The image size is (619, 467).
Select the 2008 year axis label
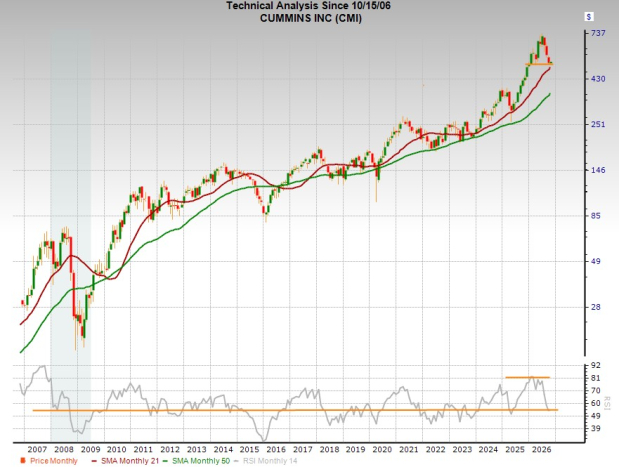point(64,450)
